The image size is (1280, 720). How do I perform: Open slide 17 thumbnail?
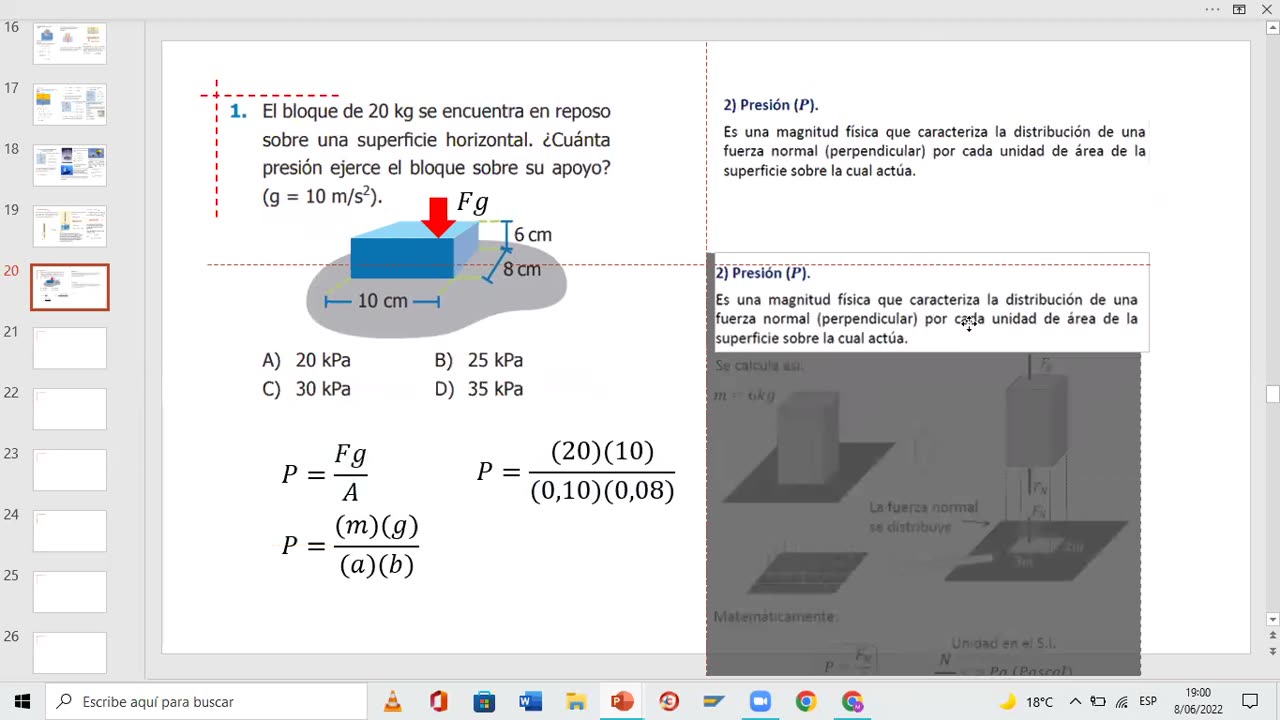click(70, 104)
